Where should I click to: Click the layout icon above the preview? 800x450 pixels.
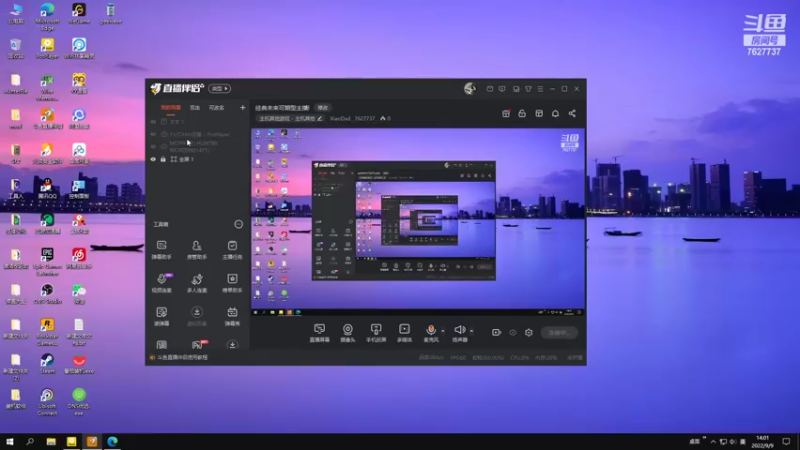point(539,113)
